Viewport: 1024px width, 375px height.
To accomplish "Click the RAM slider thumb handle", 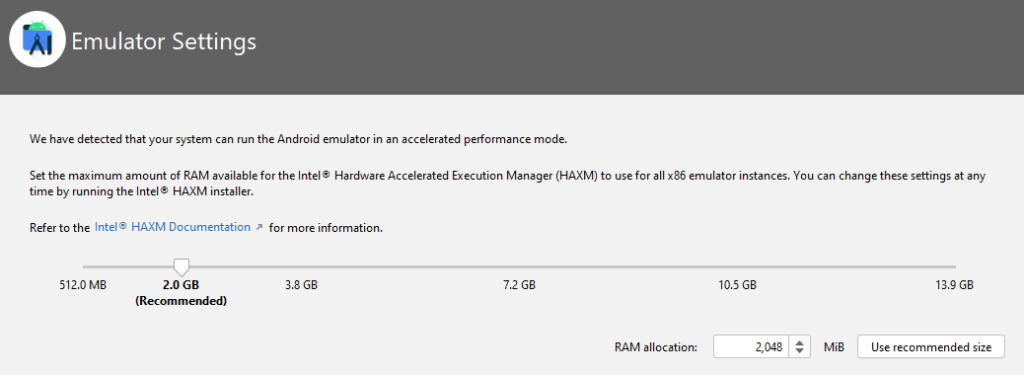I will pos(182,267).
